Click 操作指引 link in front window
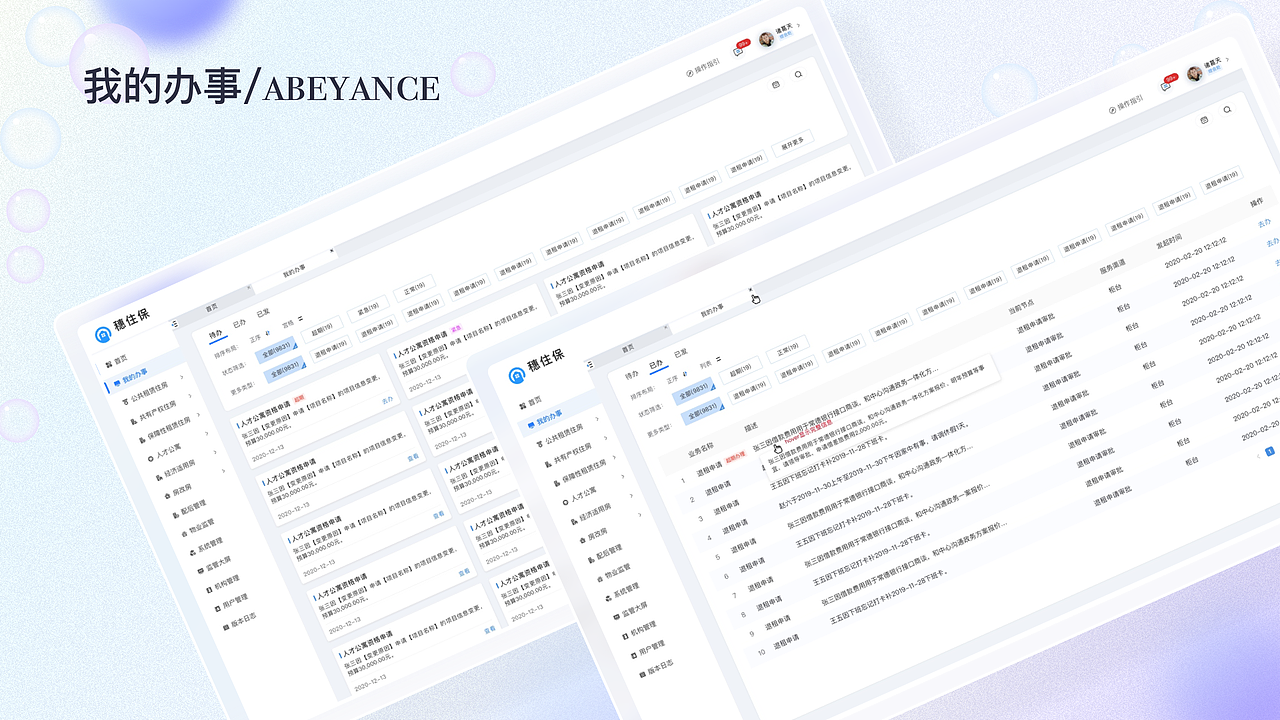1280x720 pixels. pyautogui.click(x=1127, y=104)
